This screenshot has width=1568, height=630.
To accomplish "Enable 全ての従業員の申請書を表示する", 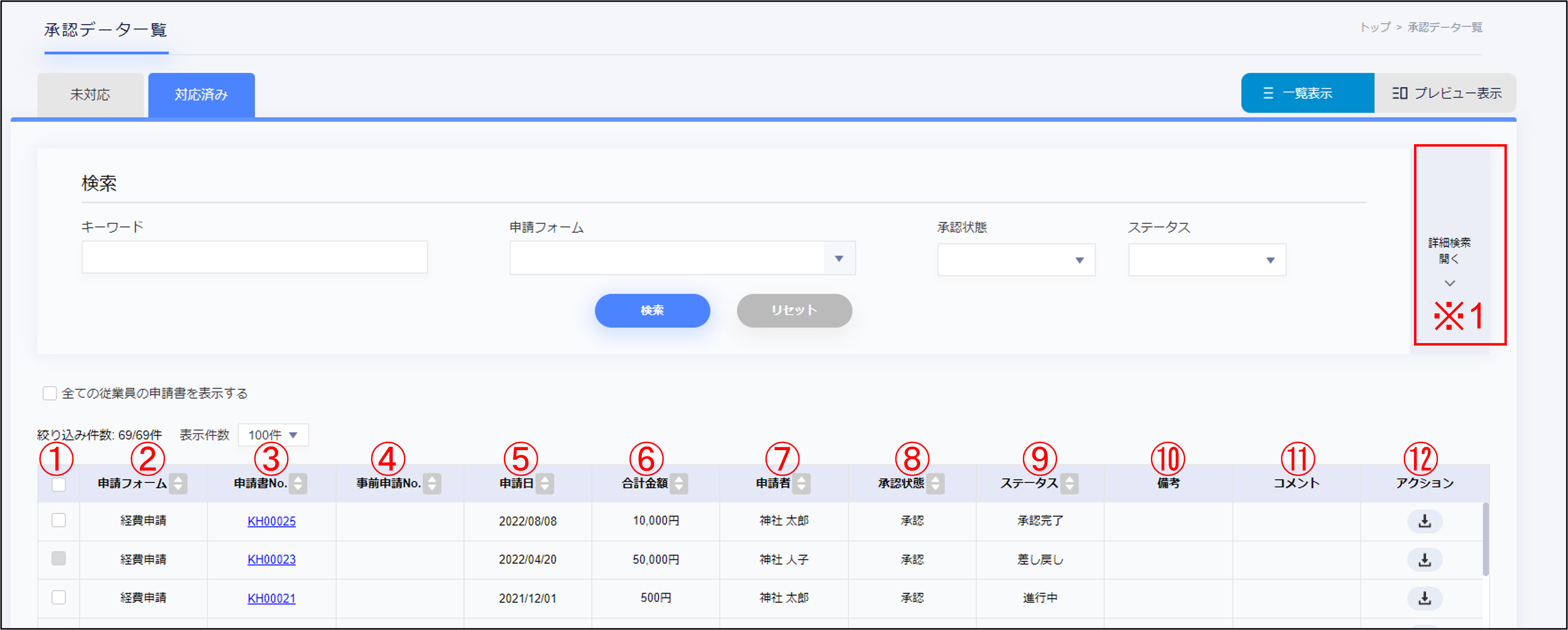I will 49,393.
